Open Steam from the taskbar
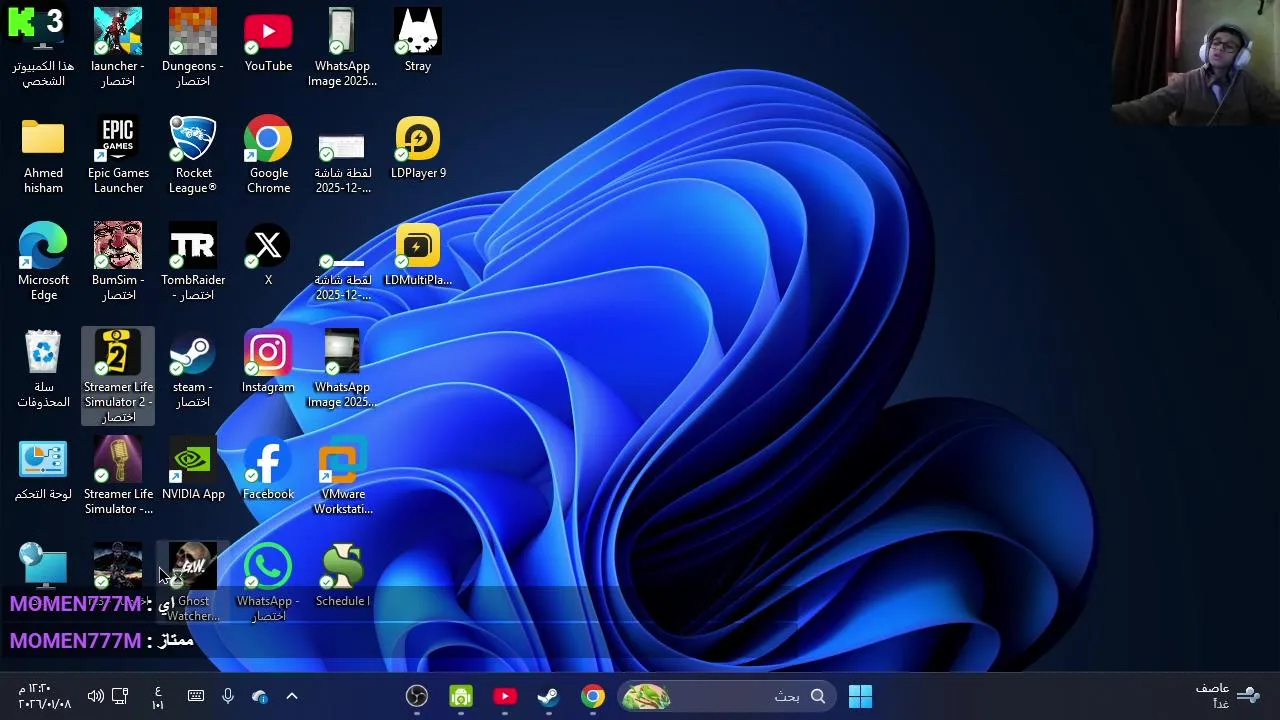Image resolution: width=1280 pixels, height=720 pixels. click(548, 696)
